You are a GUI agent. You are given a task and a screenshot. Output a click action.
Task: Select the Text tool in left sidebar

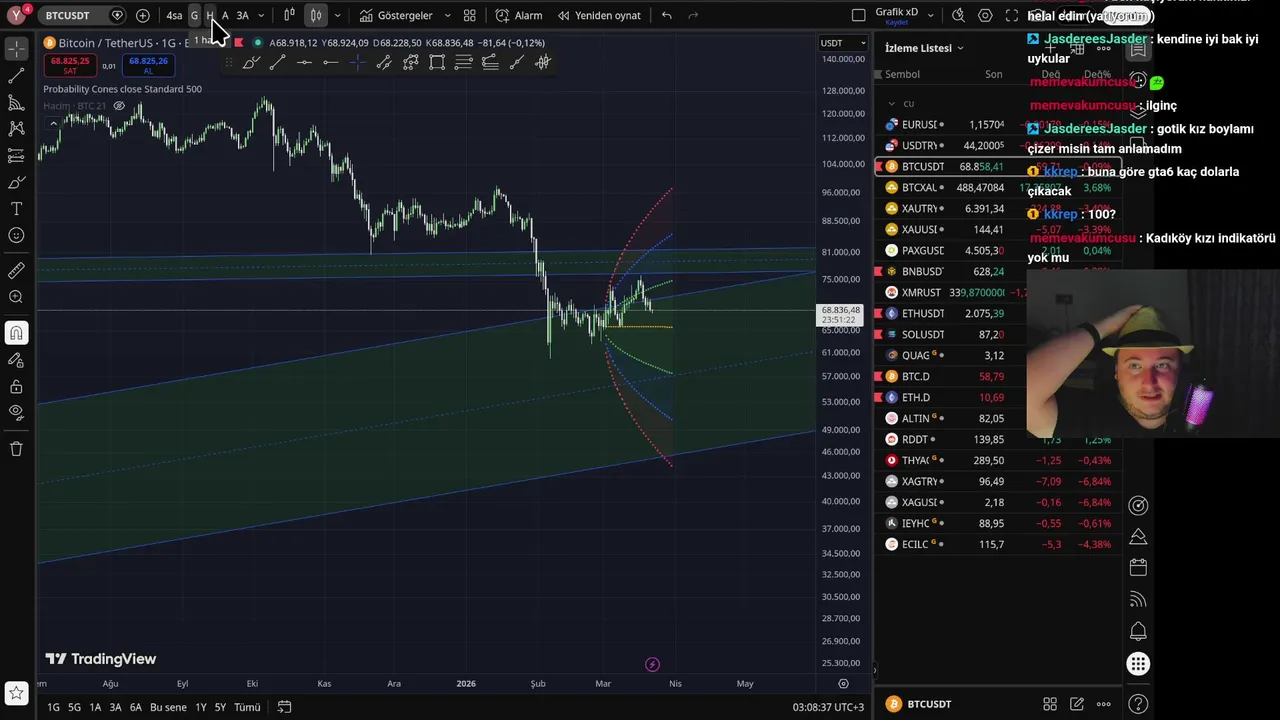(x=16, y=209)
